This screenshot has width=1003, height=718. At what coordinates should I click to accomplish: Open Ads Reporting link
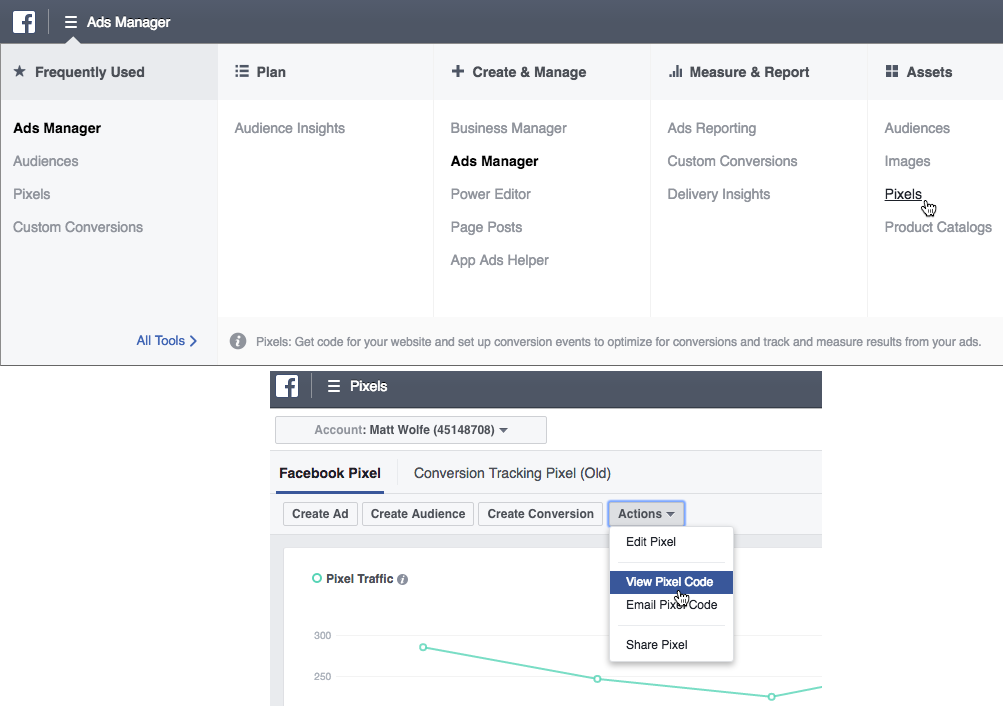coord(711,128)
